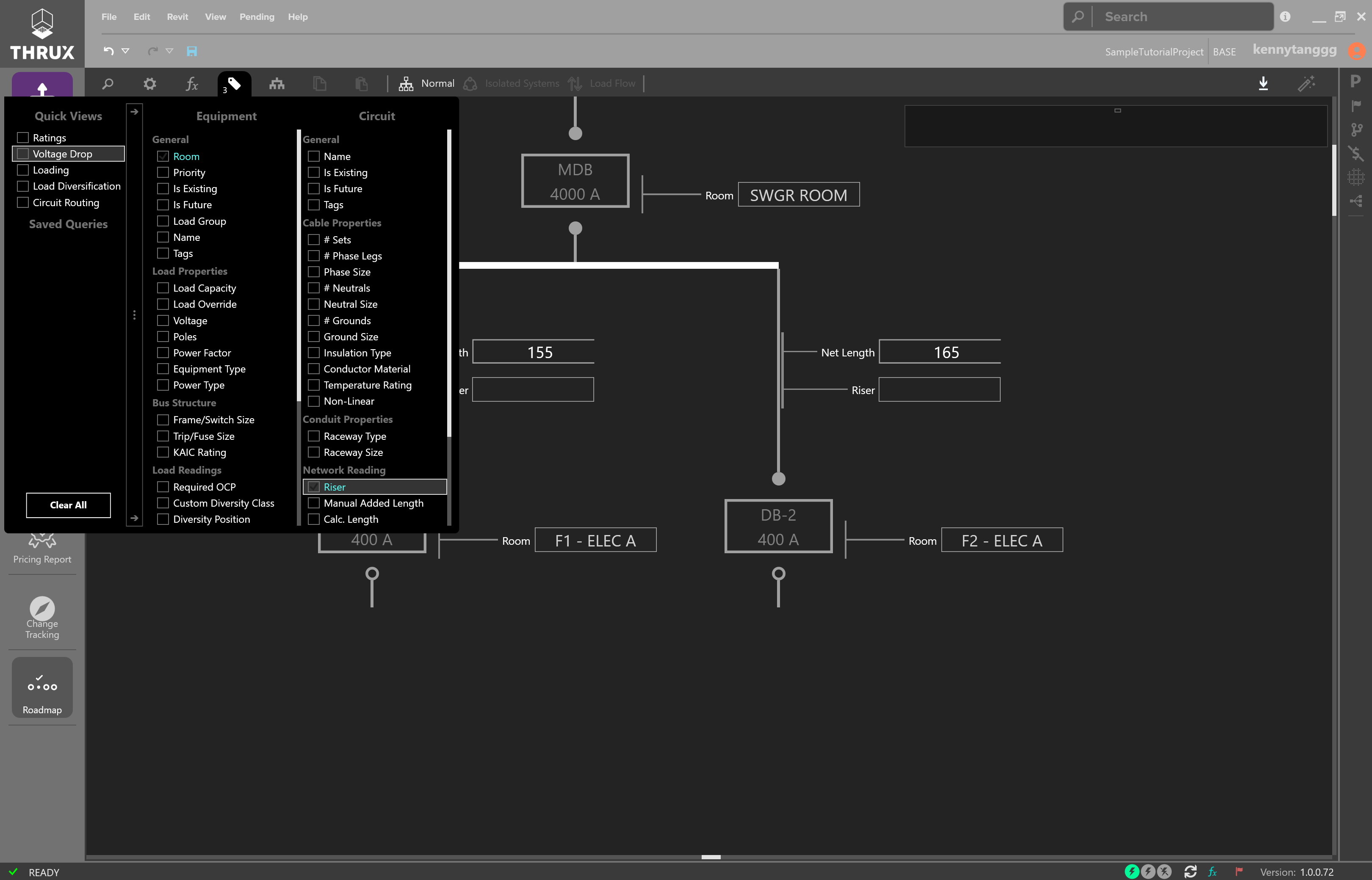Open the Help menu
Viewport: 1372px width, 880px height.
tap(298, 17)
